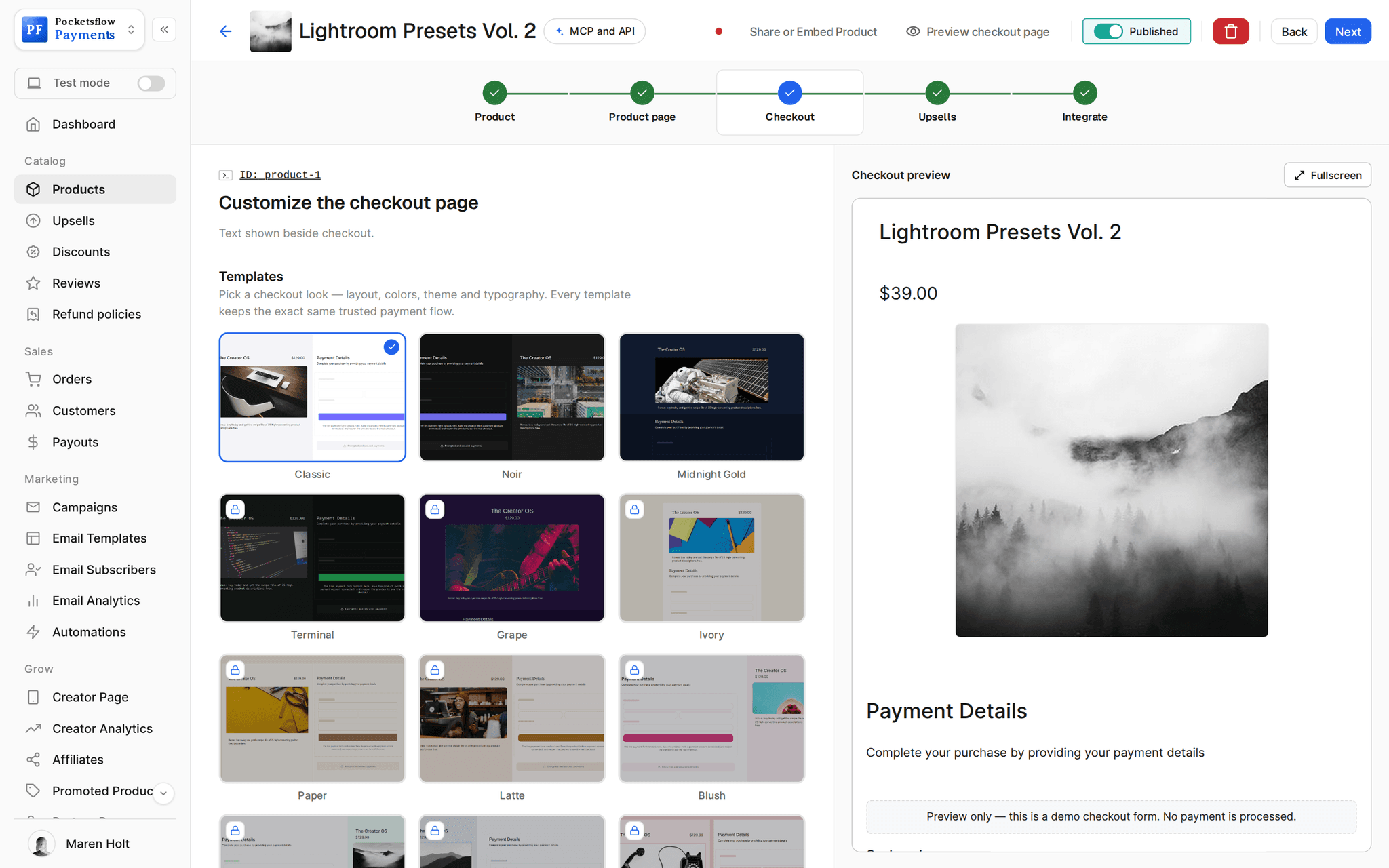Click the terminal icon beside ID: product-1

coord(226,175)
